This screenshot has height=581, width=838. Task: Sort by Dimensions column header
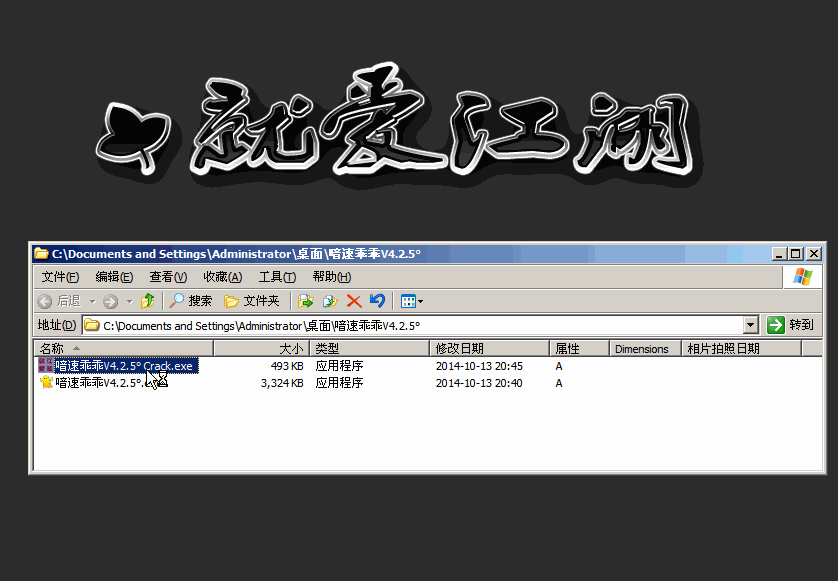[x=645, y=348]
